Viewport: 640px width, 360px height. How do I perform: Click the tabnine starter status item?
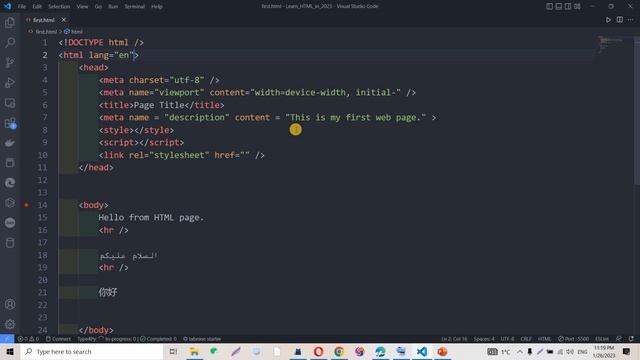click(x=202, y=339)
